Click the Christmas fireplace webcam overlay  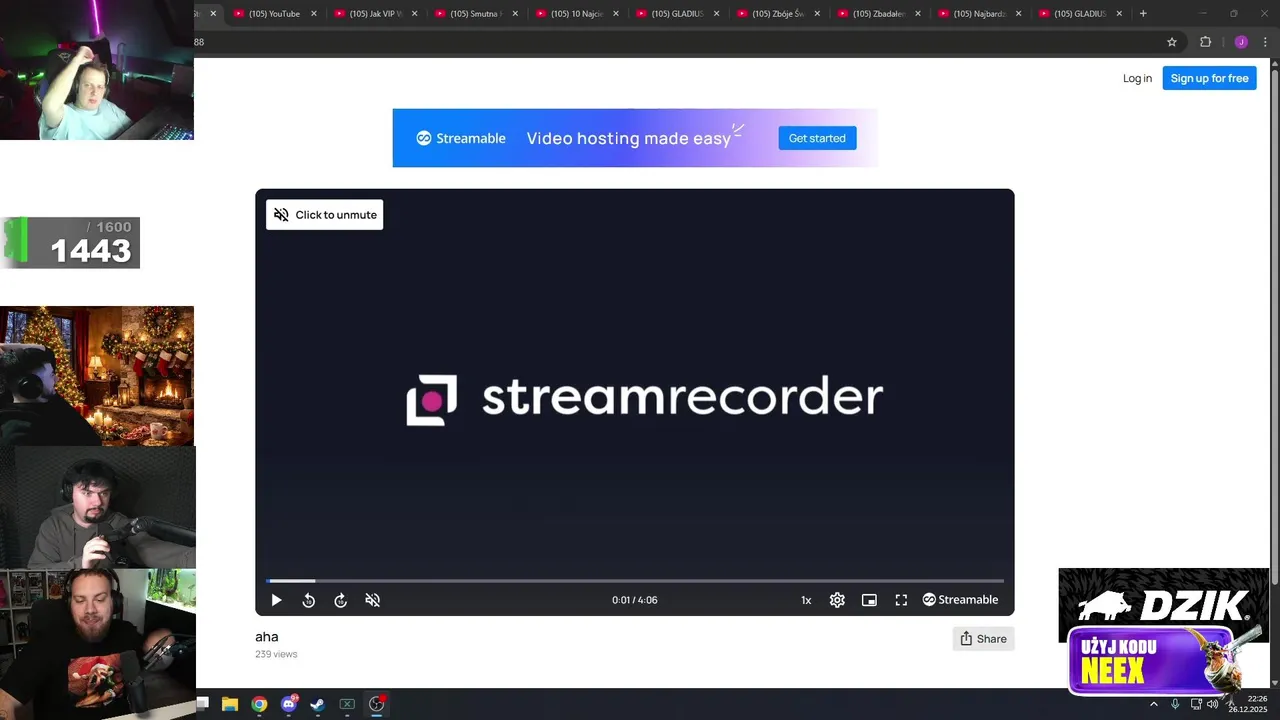(x=97, y=376)
